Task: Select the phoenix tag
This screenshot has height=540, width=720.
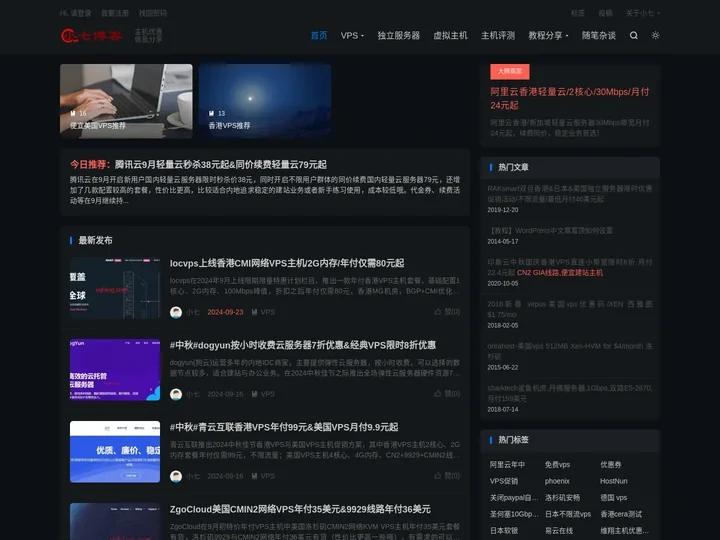Action: click(557, 481)
